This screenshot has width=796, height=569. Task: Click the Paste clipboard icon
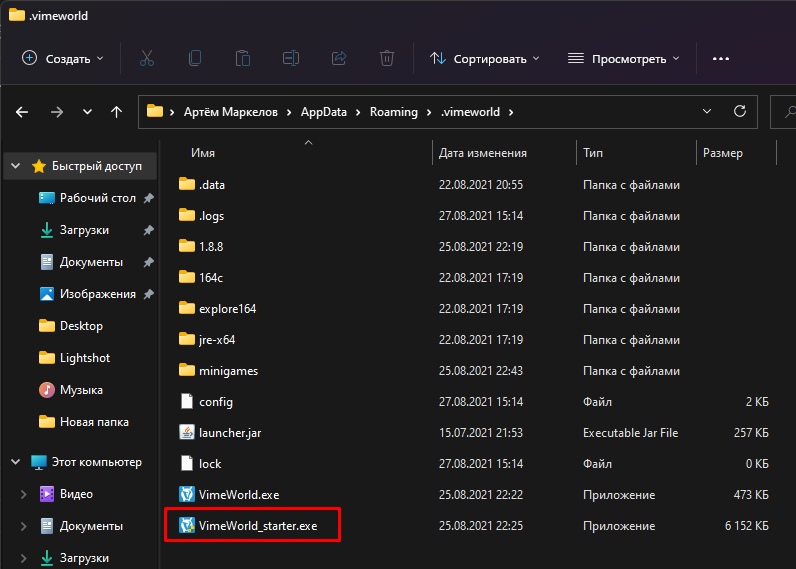click(x=243, y=59)
